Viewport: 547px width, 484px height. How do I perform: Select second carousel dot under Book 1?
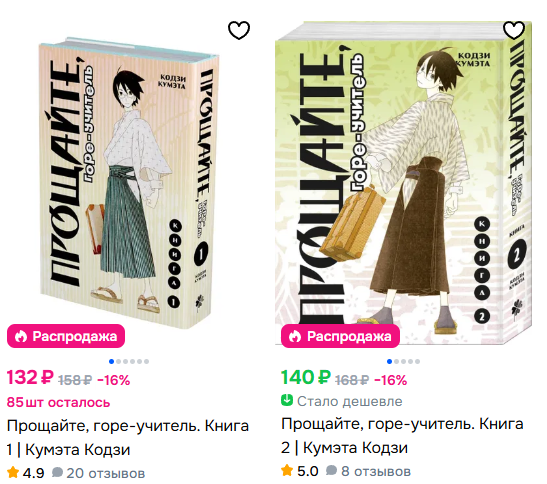click(119, 362)
